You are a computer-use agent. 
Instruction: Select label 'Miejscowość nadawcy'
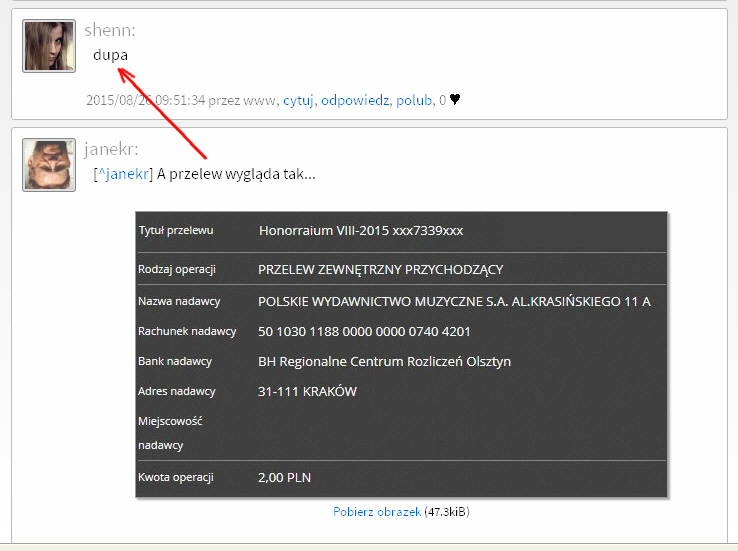pos(170,433)
